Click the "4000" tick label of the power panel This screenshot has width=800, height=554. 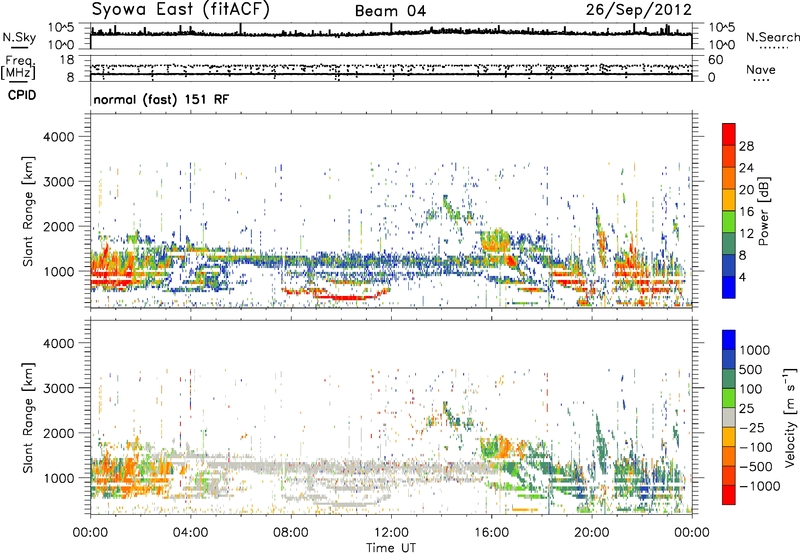58,137
